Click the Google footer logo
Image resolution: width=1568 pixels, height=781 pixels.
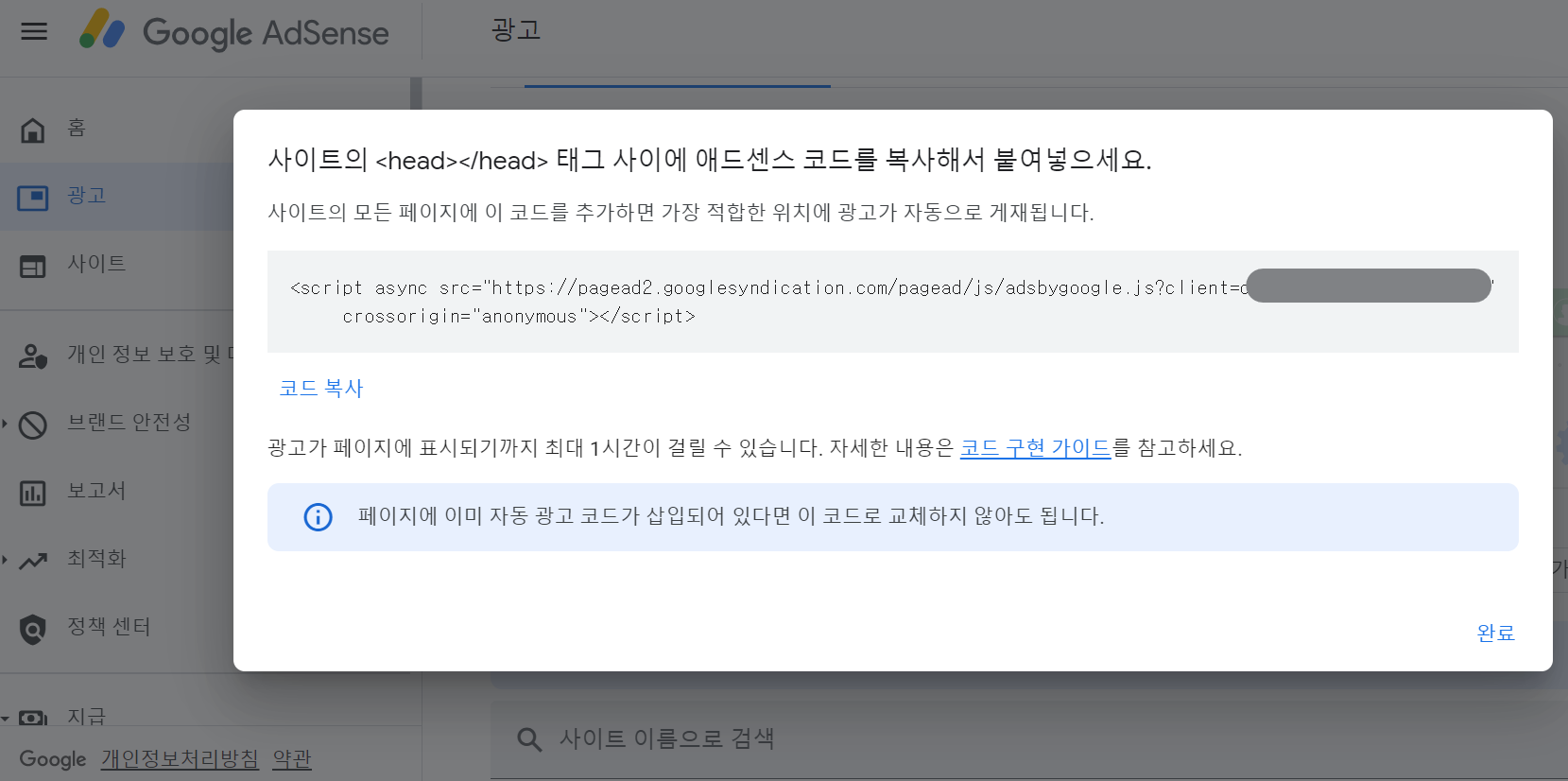pos(53,759)
